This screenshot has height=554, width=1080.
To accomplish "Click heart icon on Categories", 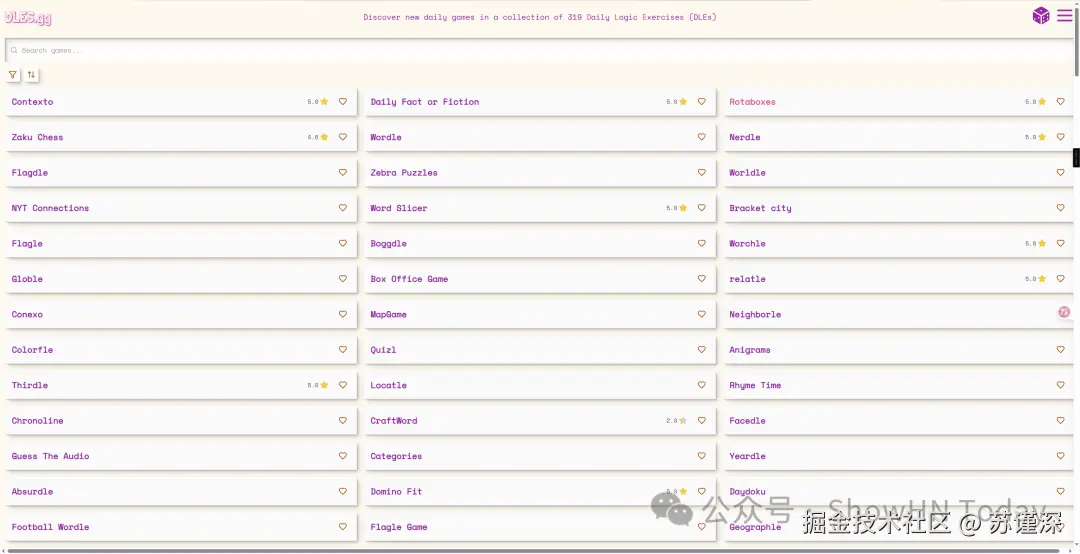I will pyautogui.click(x=701, y=455).
